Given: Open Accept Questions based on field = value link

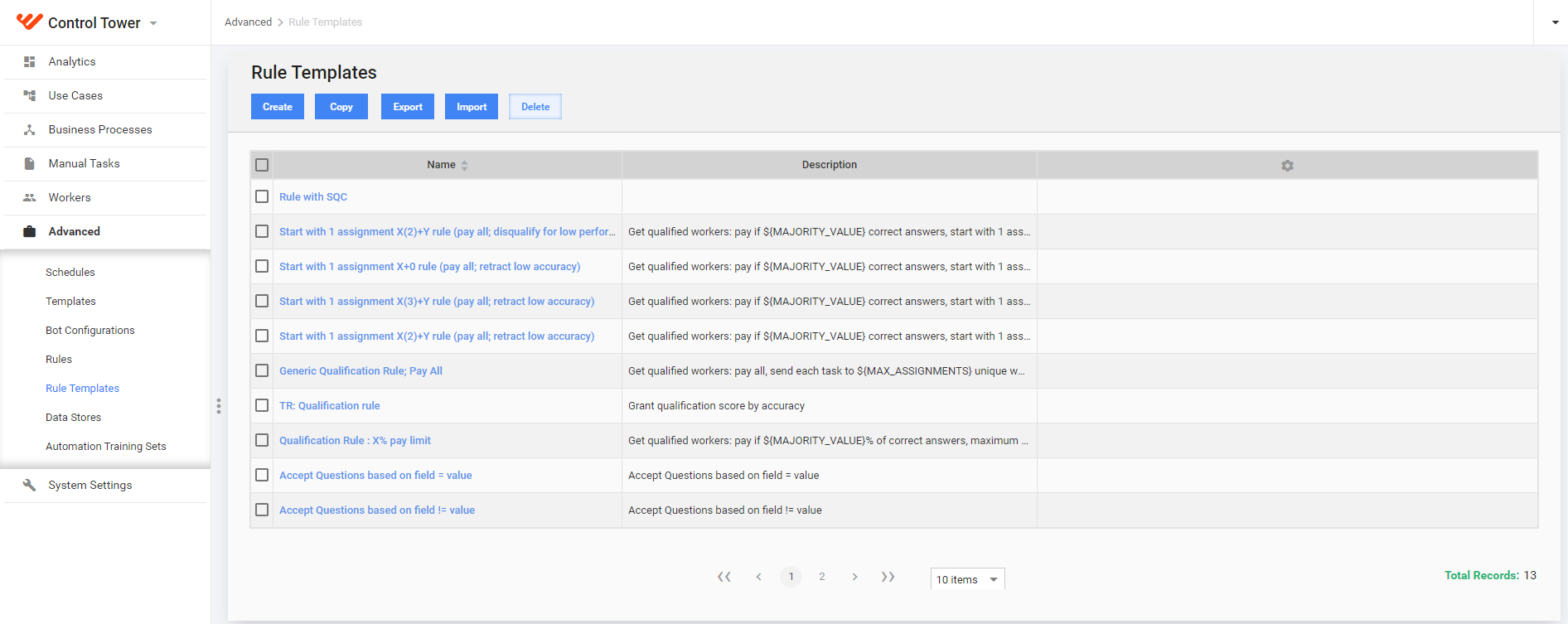Looking at the screenshot, I should click(x=375, y=475).
